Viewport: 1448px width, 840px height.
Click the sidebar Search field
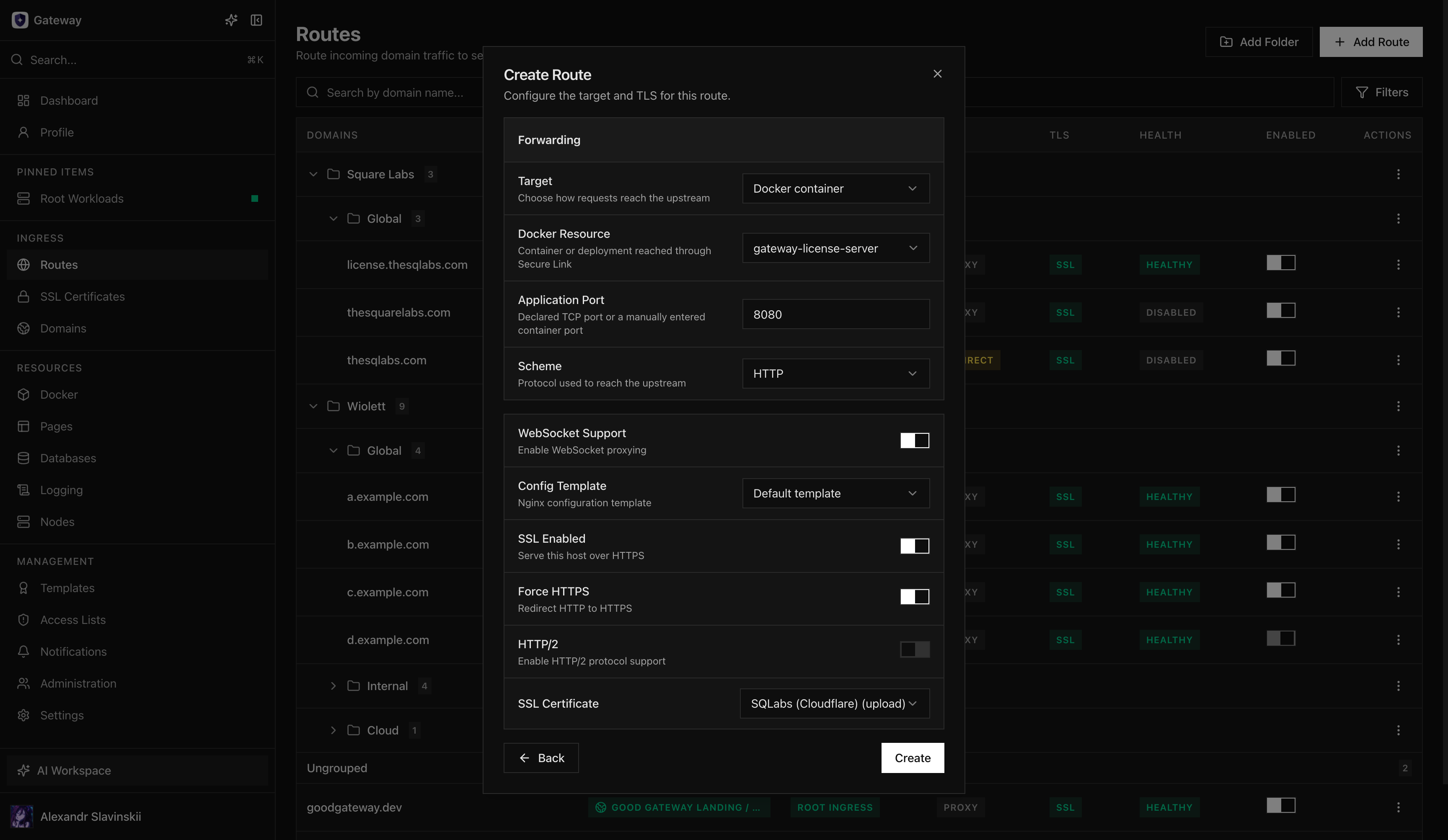click(x=137, y=60)
